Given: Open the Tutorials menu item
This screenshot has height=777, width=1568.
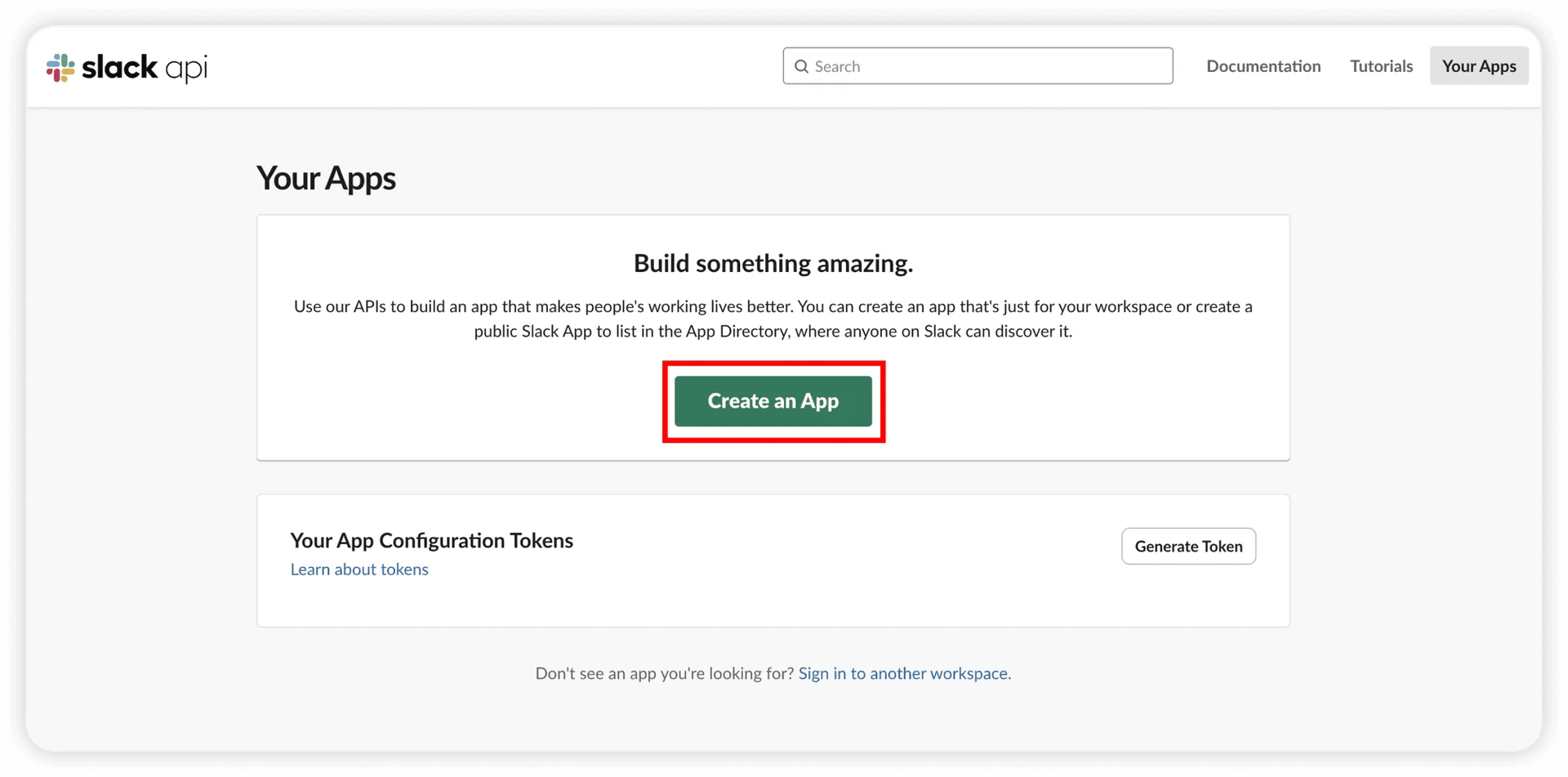Looking at the screenshot, I should pos(1381,66).
